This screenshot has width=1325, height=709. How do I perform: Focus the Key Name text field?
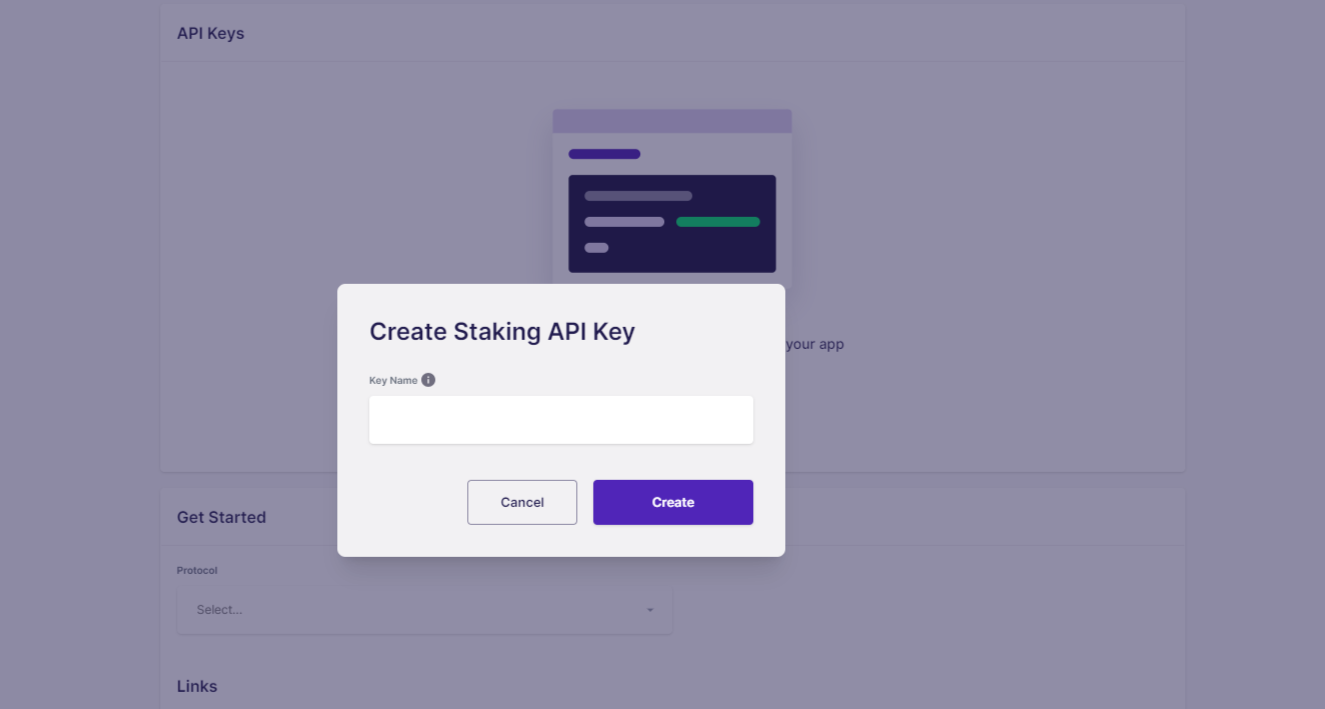[x=561, y=420]
